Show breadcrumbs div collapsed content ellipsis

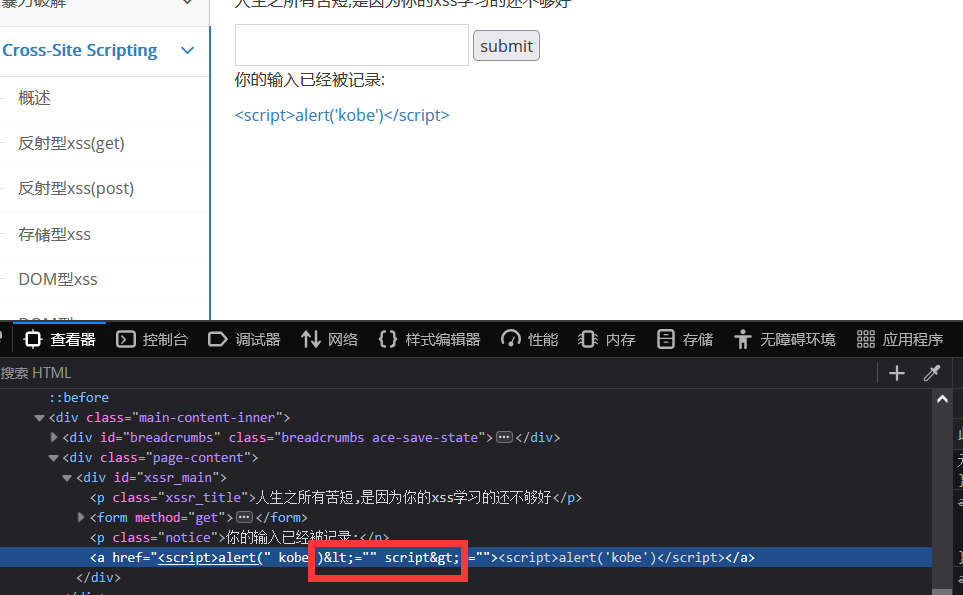click(504, 438)
